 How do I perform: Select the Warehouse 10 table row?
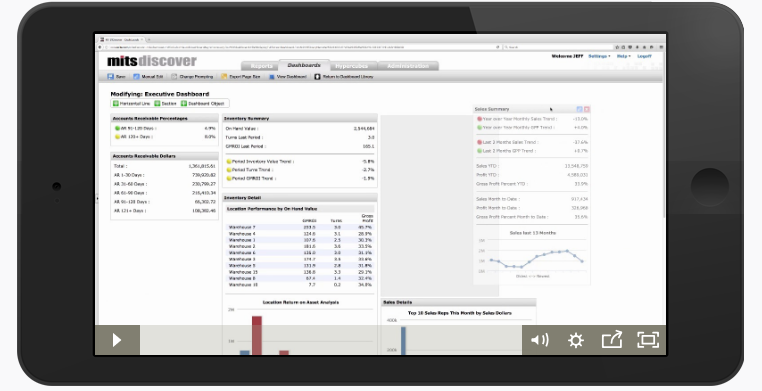point(300,285)
